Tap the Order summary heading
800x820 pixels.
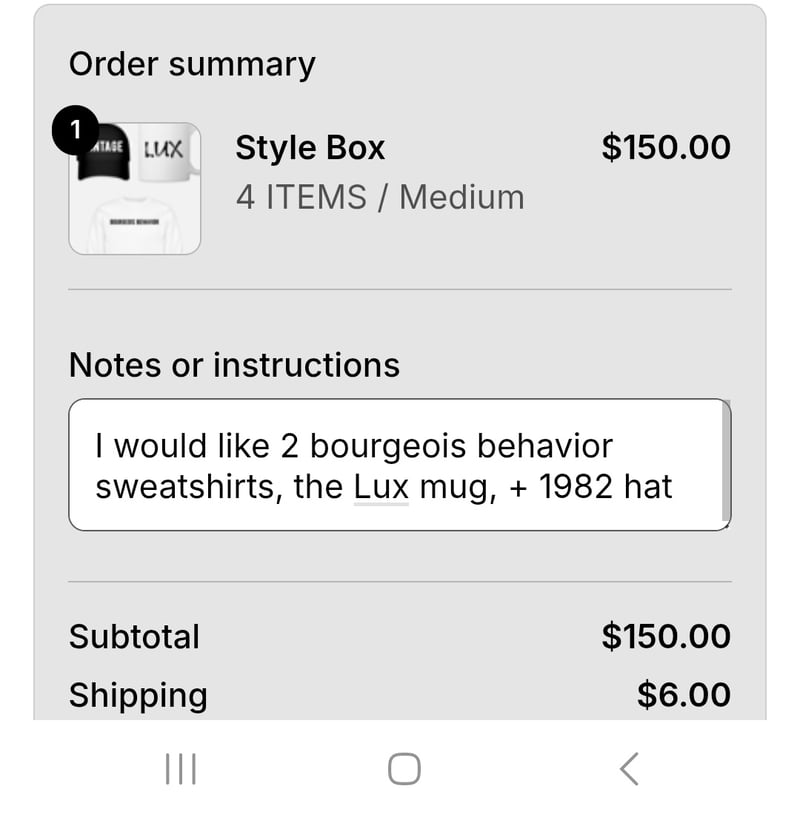tap(192, 64)
